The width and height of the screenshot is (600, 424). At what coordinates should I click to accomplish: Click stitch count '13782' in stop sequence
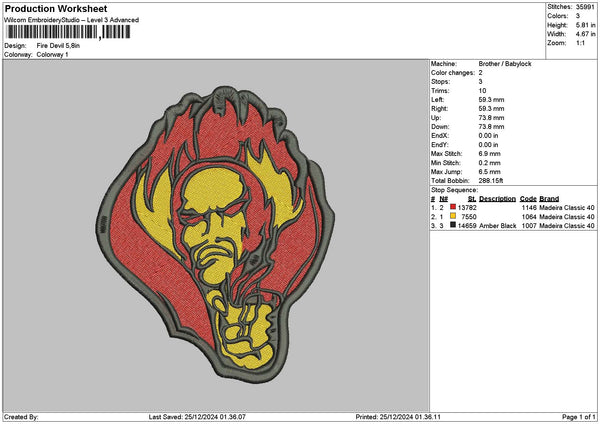click(467, 208)
